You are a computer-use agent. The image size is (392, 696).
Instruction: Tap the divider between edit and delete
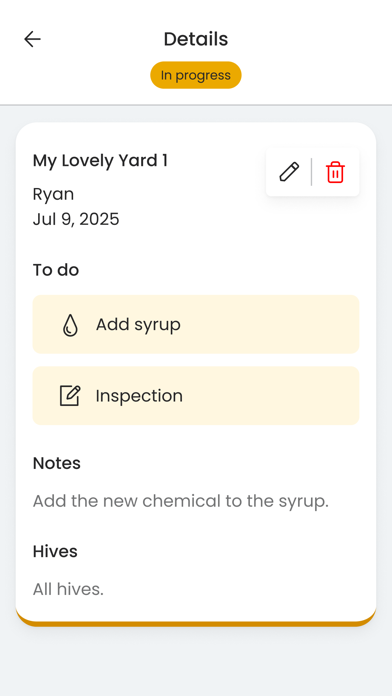click(312, 172)
